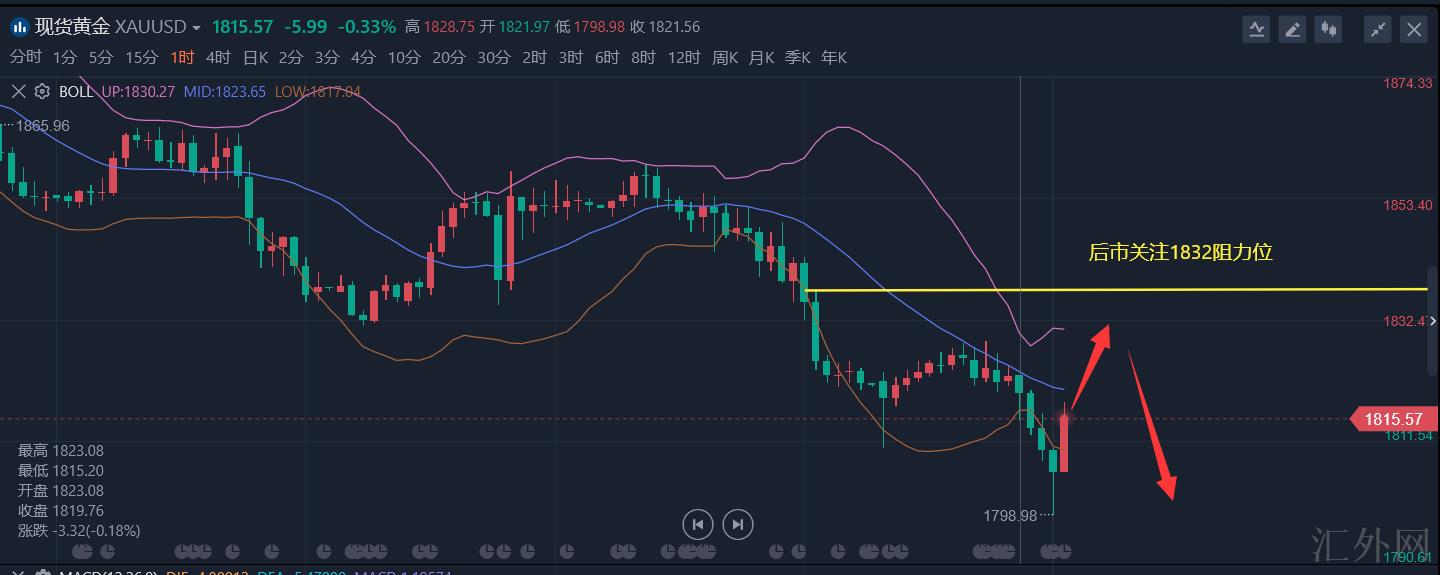Screen dimensions: 1440x575
Task: Select the 日K daily chart tab
Action: click(x=256, y=58)
